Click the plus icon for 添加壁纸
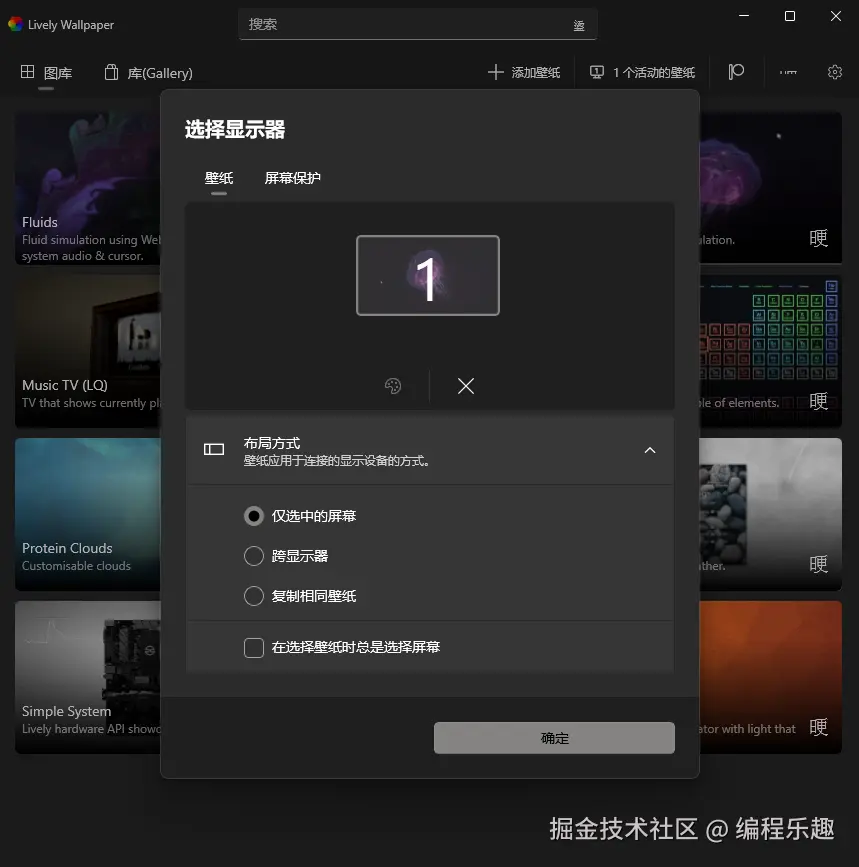 tap(495, 72)
